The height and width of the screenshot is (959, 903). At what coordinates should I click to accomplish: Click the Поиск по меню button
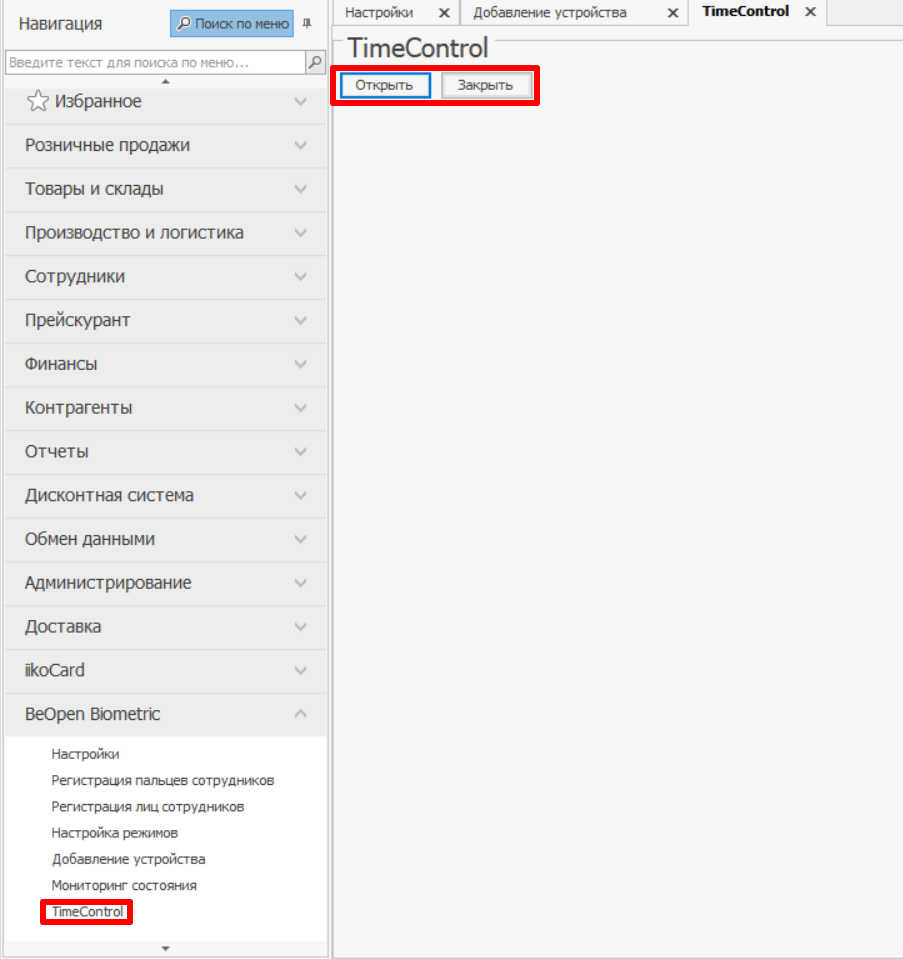tap(232, 23)
